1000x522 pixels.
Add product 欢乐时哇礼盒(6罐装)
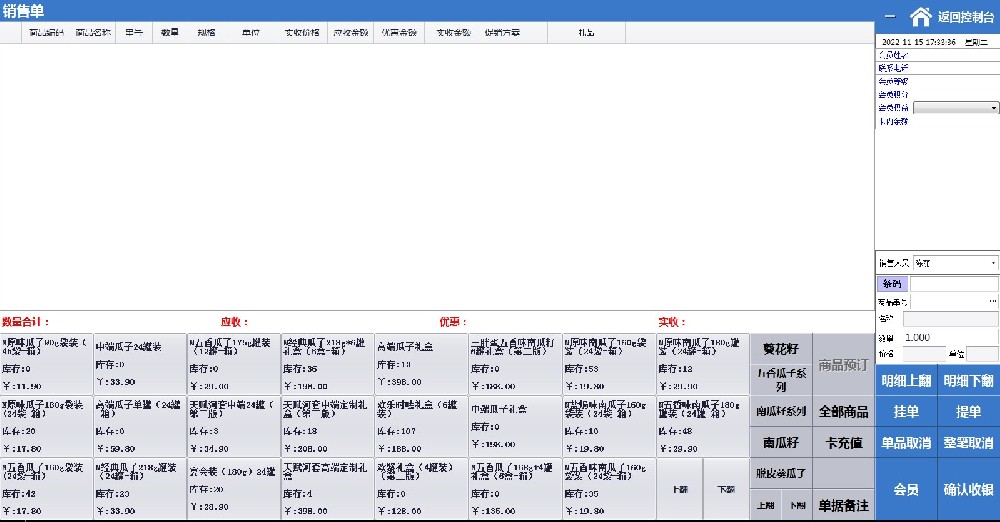click(421, 426)
